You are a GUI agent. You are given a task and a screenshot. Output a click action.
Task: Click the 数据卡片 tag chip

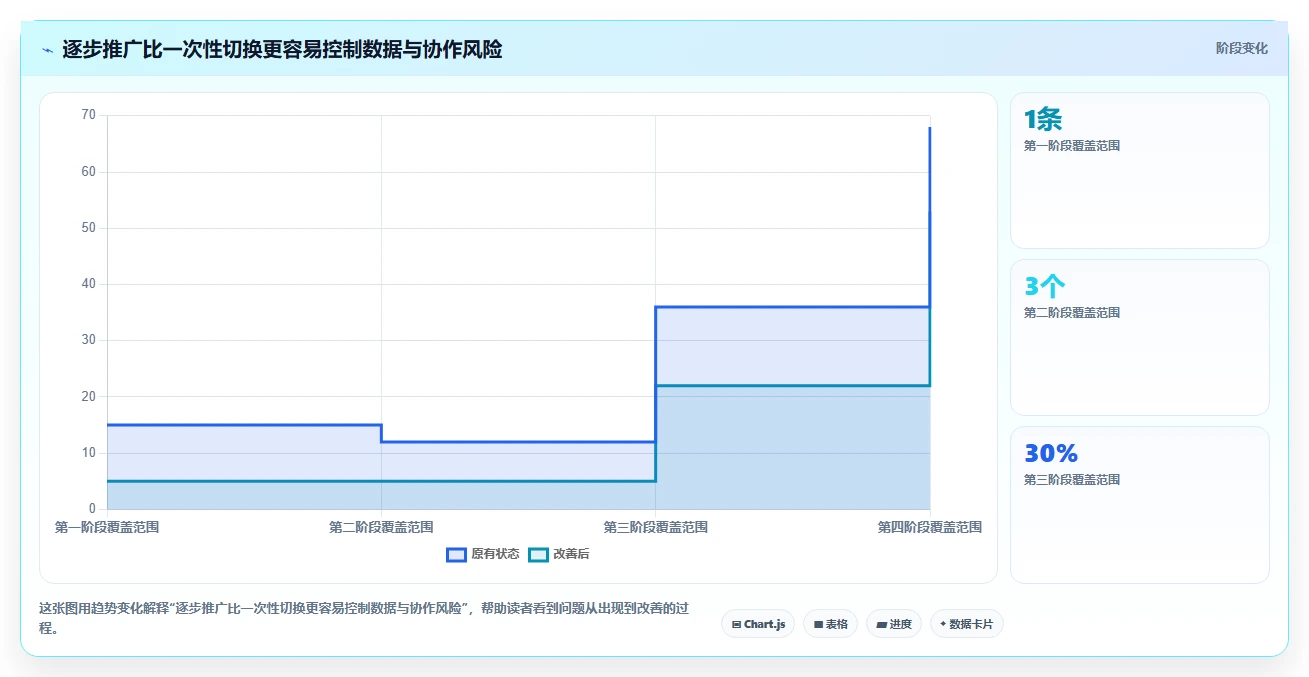pos(966,624)
